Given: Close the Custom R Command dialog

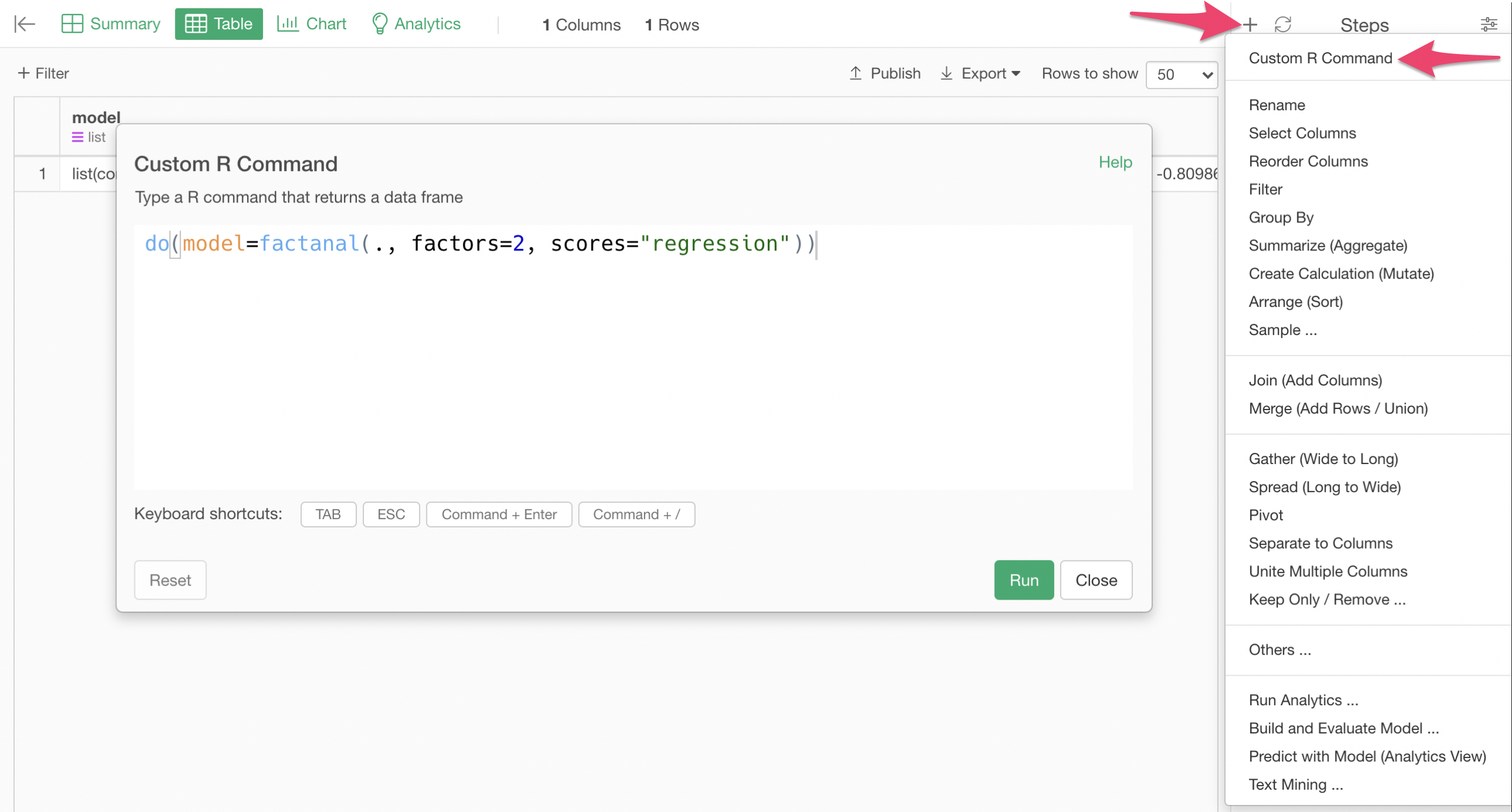Looking at the screenshot, I should coord(1096,580).
